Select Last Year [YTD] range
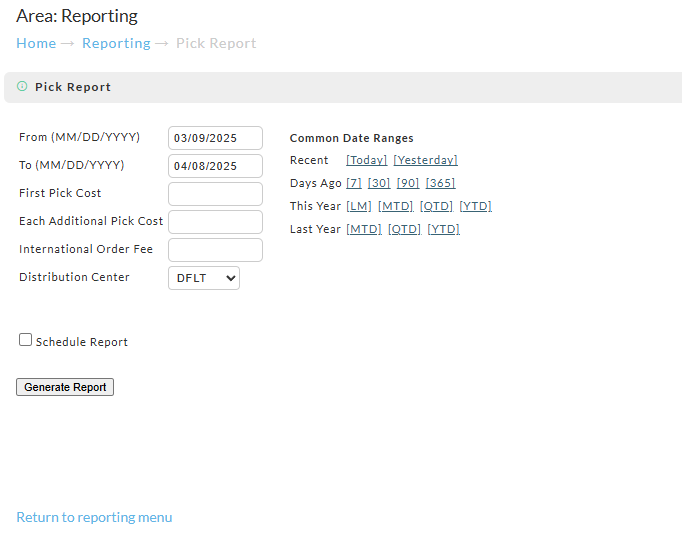The width and height of the screenshot is (682, 536). (444, 229)
